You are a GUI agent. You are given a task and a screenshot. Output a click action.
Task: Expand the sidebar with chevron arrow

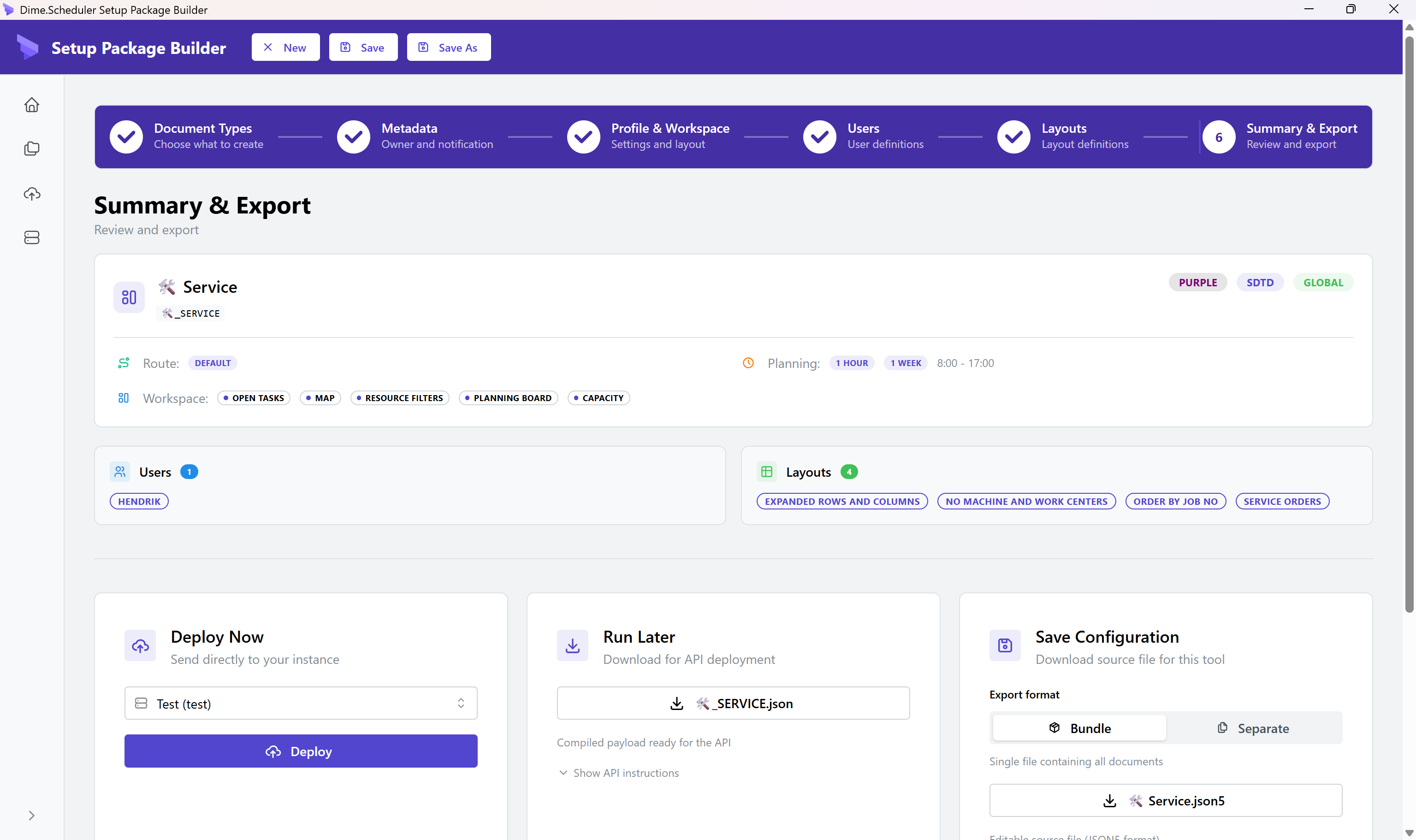tap(32, 816)
